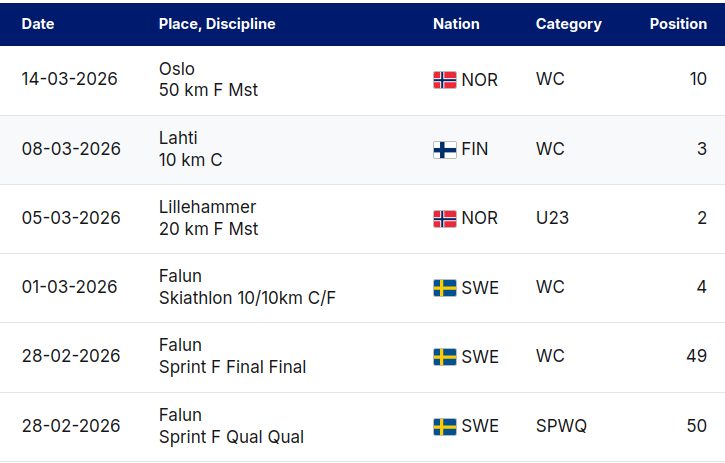Open the Falun Sprint F Qual result
Viewport: 725px width, 463px height.
[x=231, y=426]
